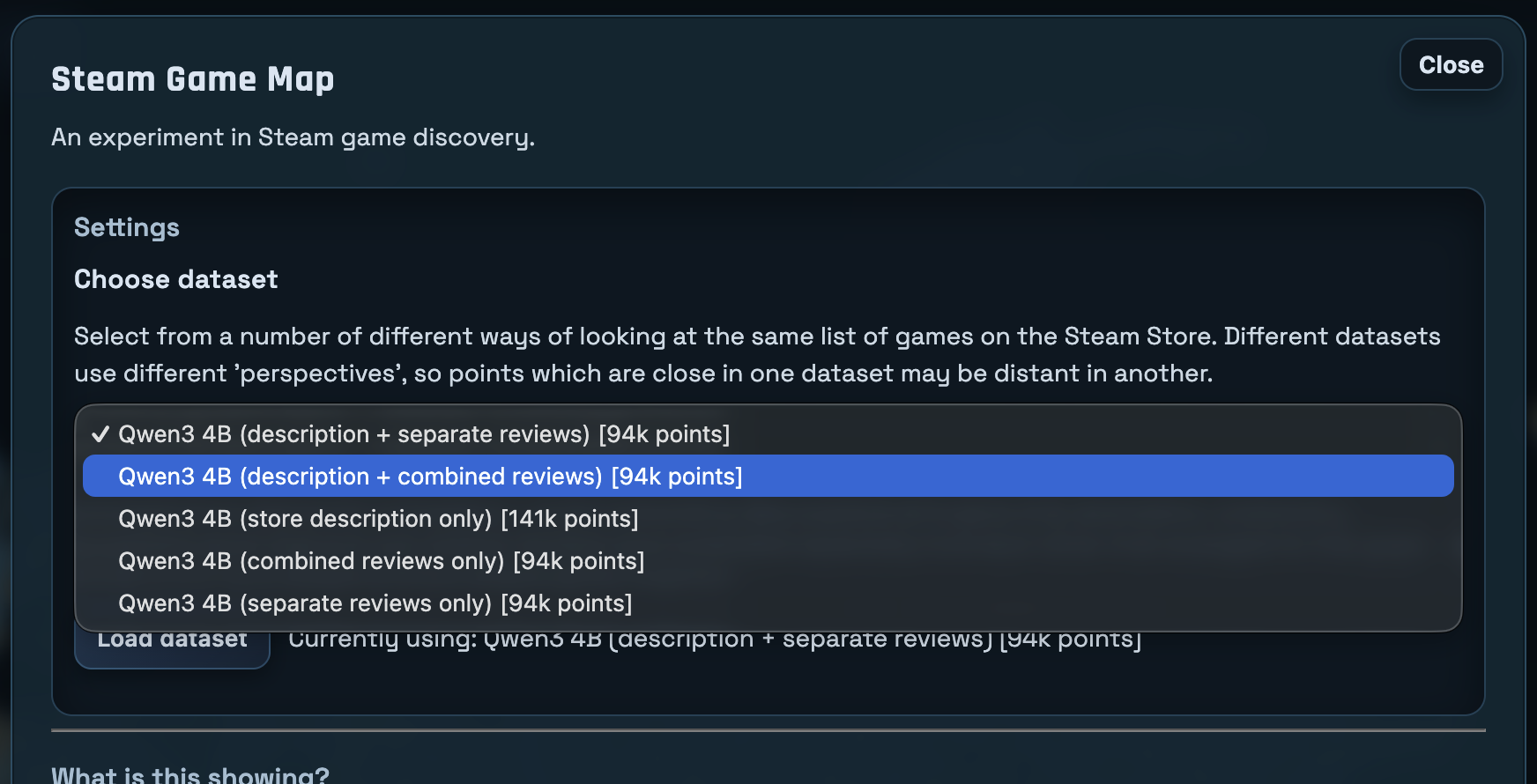Image resolution: width=1537 pixels, height=784 pixels.
Task: Click the Choose dataset heading
Action: 175,279
